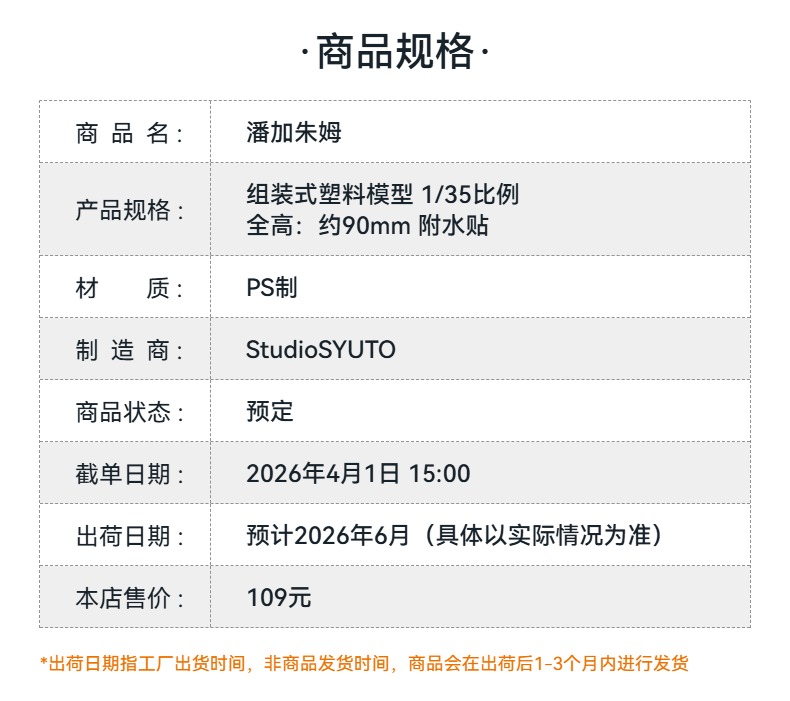
Task: Select the PS制 material value
Action: [x=272, y=288]
